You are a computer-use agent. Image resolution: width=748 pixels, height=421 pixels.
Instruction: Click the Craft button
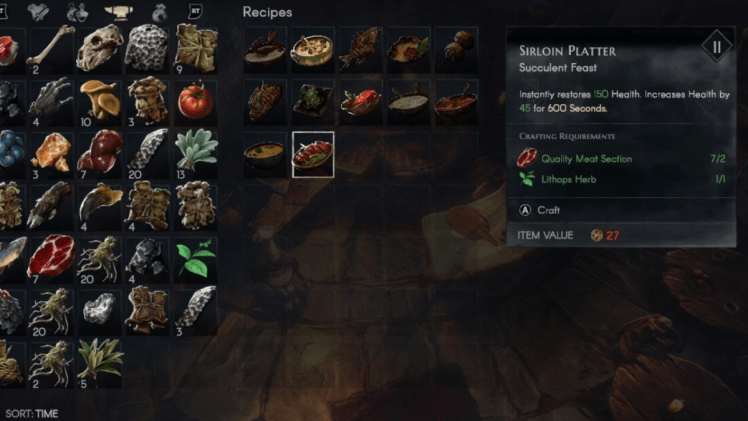tap(539, 210)
